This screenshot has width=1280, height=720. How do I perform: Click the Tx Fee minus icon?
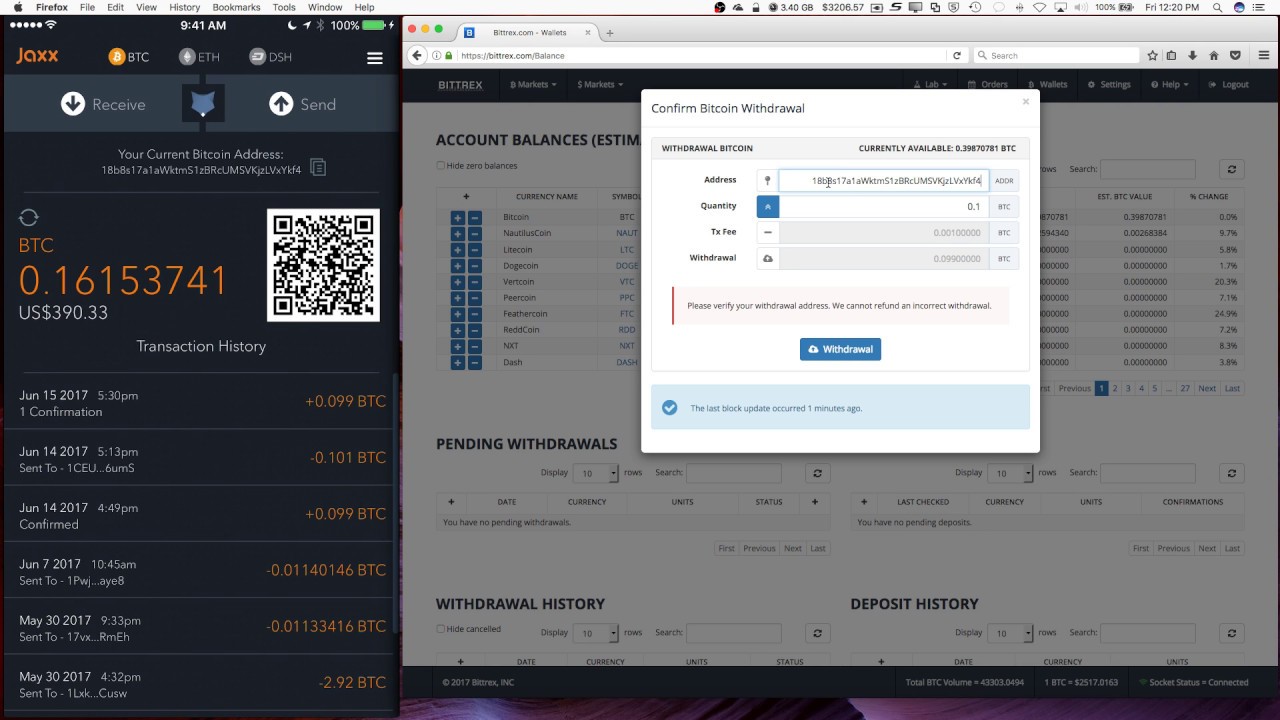tap(768, 232)
